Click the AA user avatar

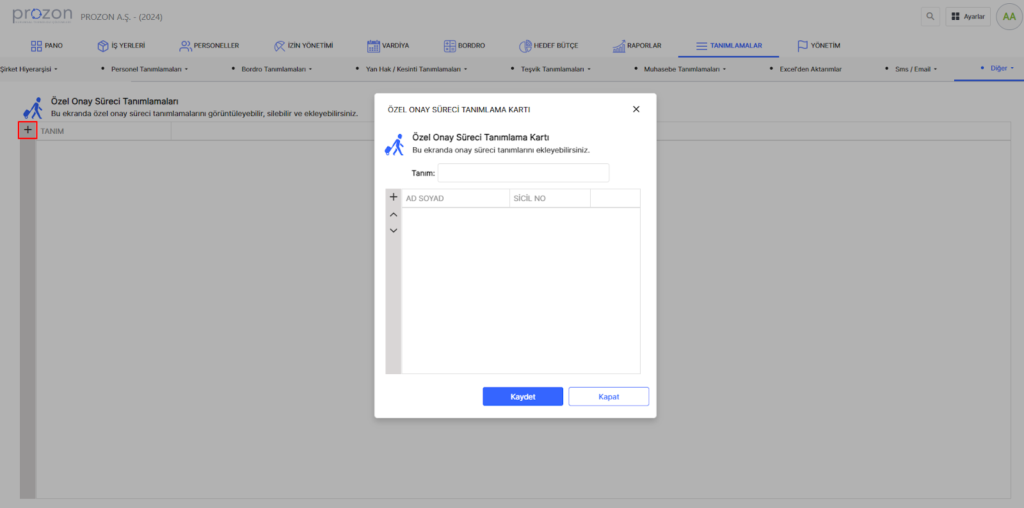click(1008, 17)
